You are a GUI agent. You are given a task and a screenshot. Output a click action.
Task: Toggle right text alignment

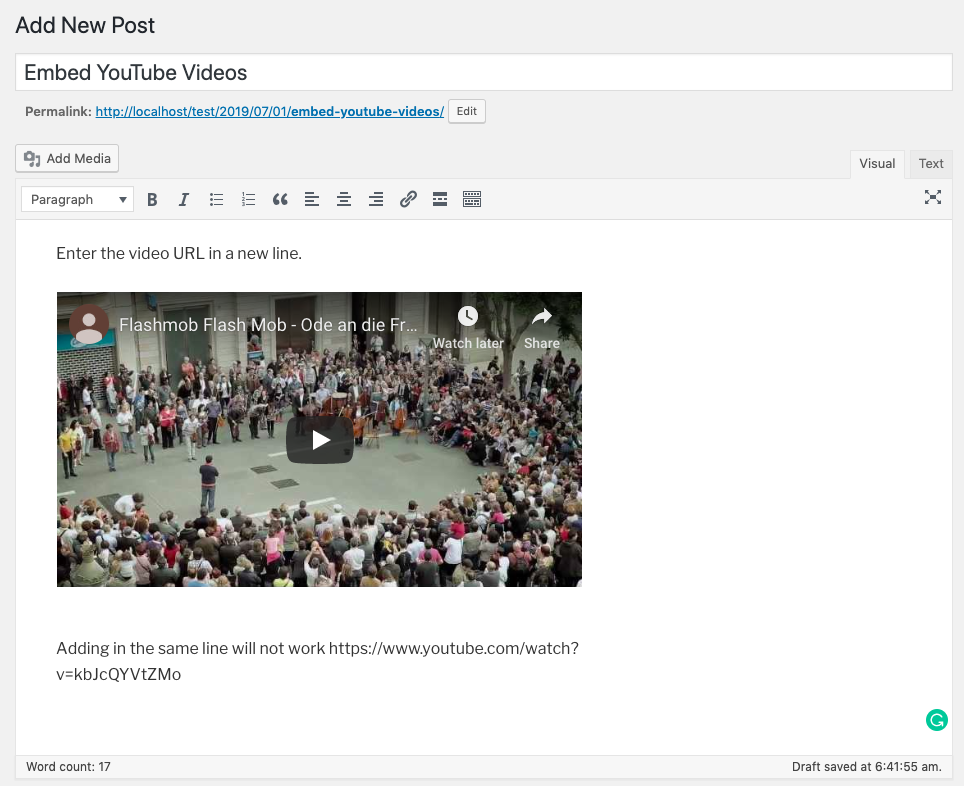point(376,199)
